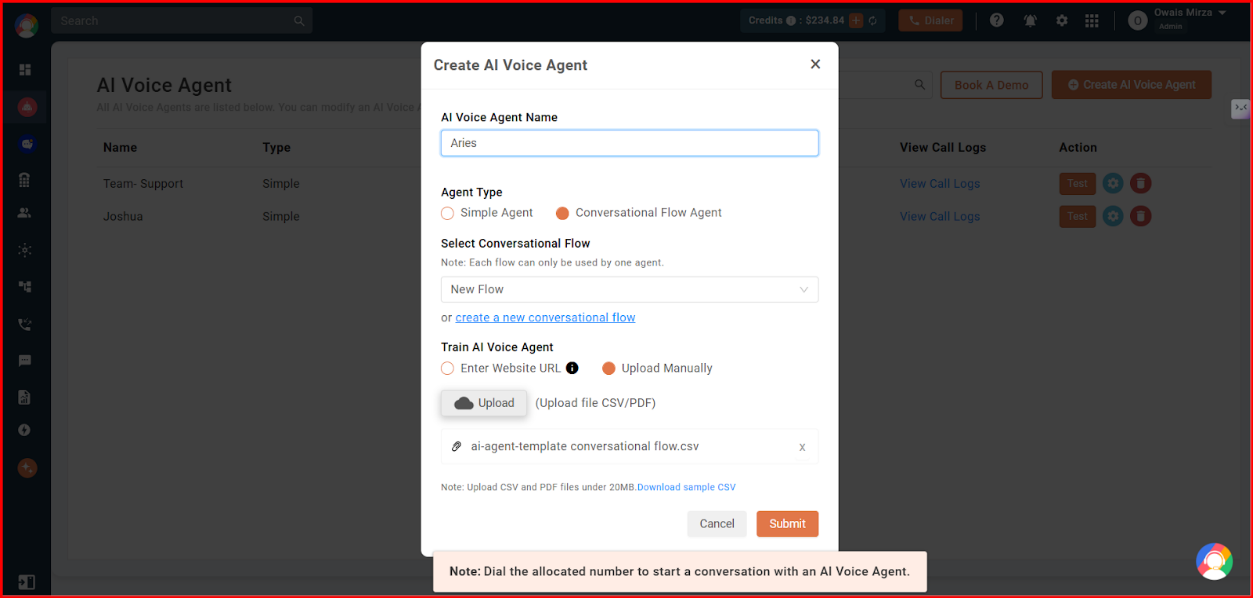This screenshot has width=1253, height=598.
Task: Click the Team- Support agent name
Action: [143, 184]
